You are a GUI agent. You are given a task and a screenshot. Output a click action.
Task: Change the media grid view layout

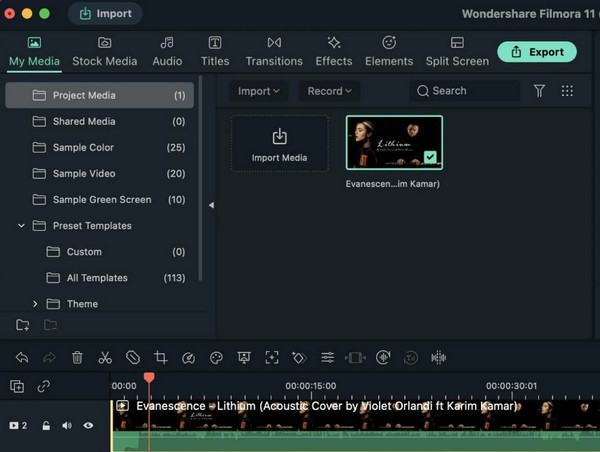567,91
